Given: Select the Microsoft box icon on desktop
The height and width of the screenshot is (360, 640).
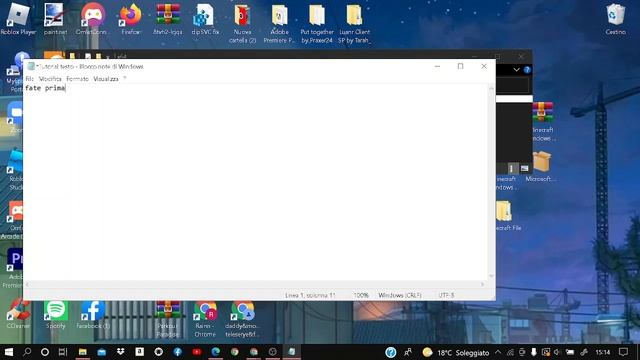Looking at the screenshot, I should 542,167.
